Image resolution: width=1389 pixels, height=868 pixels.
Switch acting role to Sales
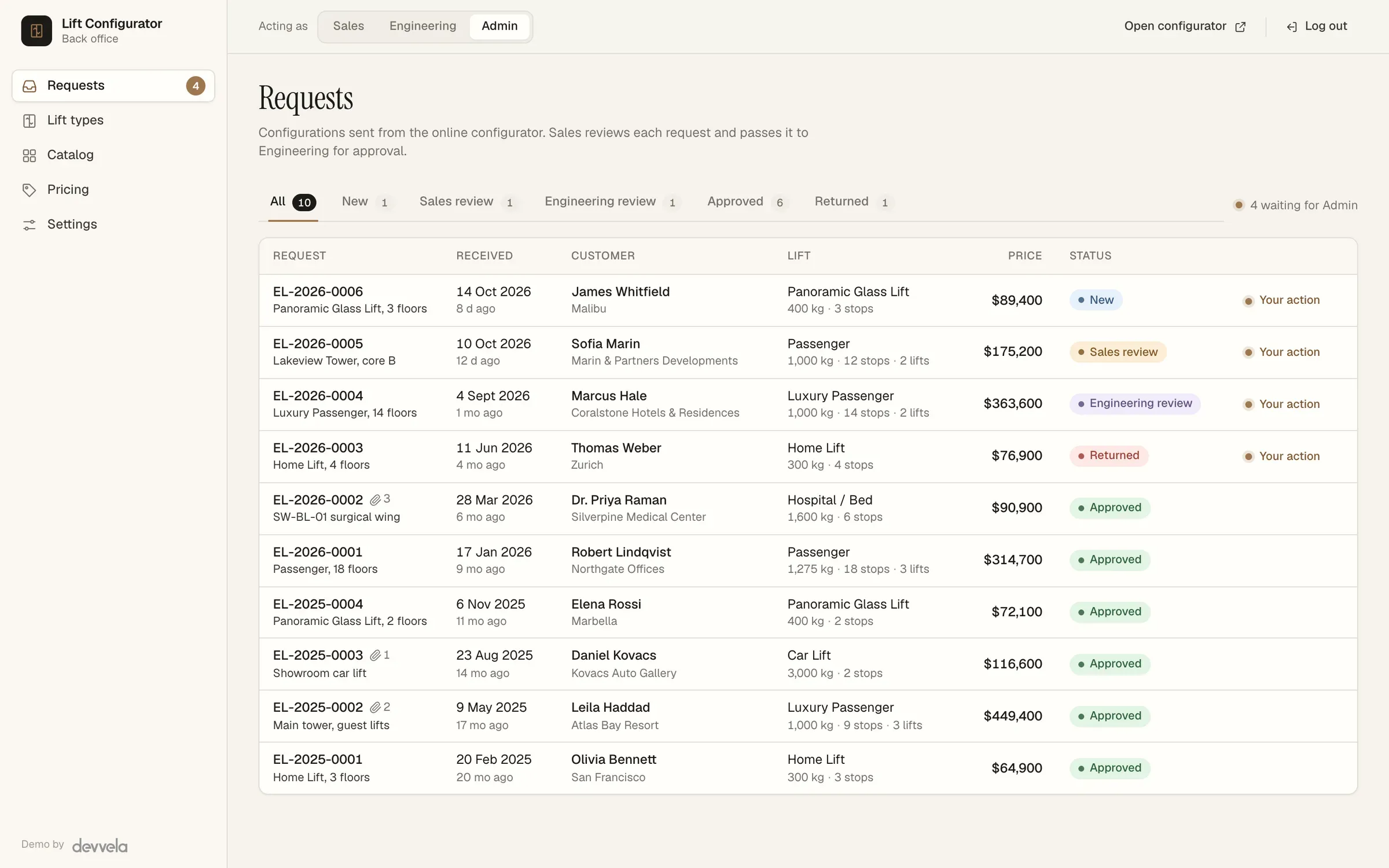point(348,26)
